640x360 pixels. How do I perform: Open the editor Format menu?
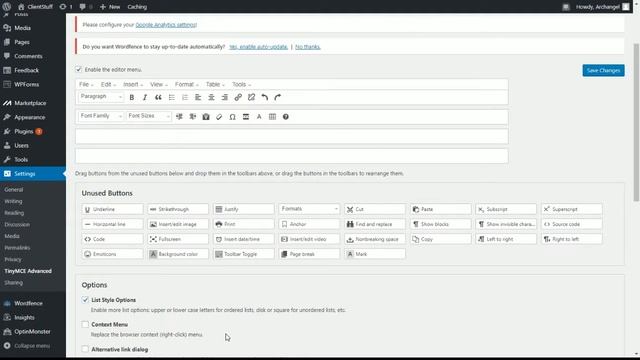(187, 84)
